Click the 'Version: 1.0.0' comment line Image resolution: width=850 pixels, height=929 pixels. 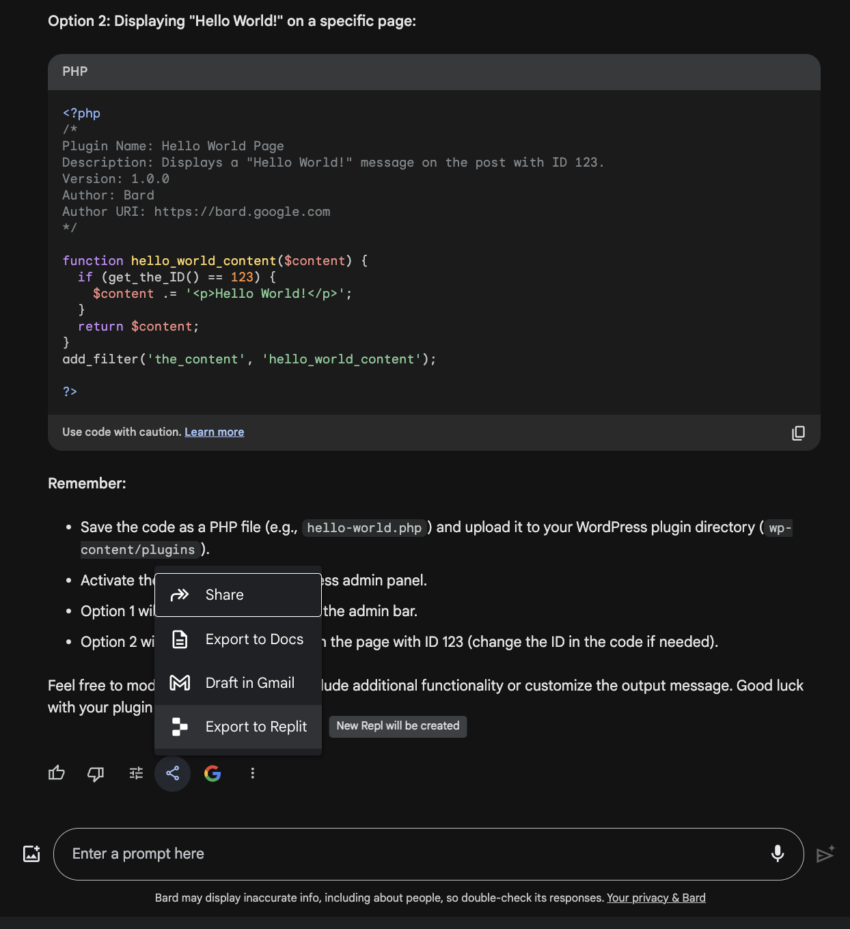pyautogui.click(x=116, y=179)
